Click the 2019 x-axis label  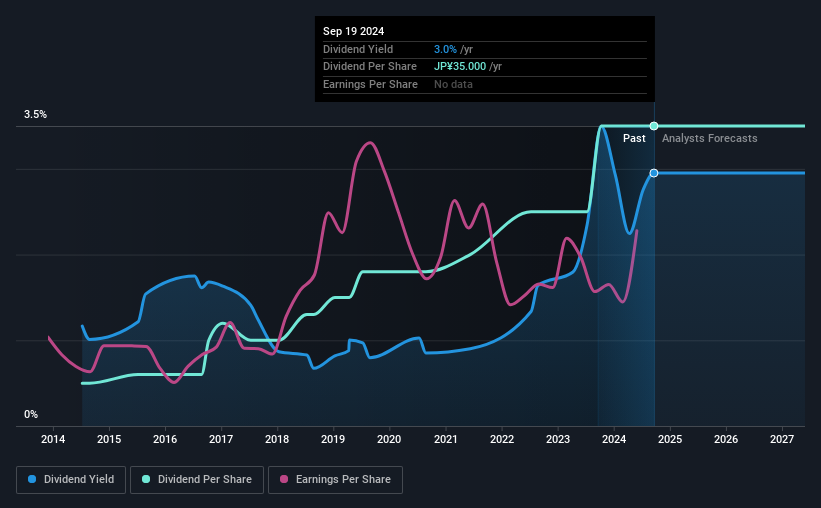point(333,439)
